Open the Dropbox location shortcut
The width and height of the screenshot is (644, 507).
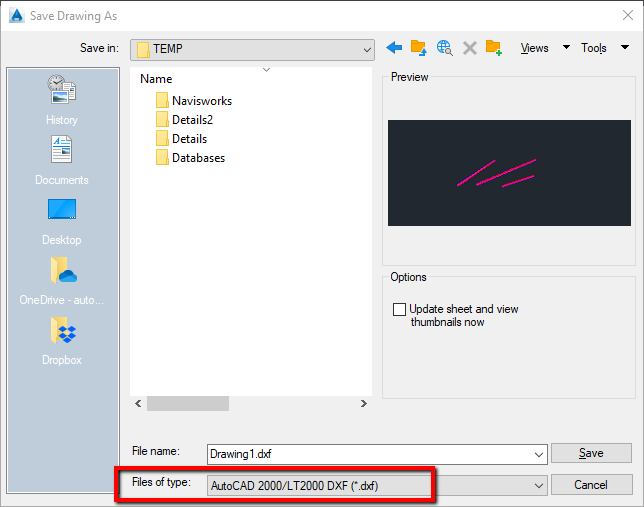[x=62, y=341]
